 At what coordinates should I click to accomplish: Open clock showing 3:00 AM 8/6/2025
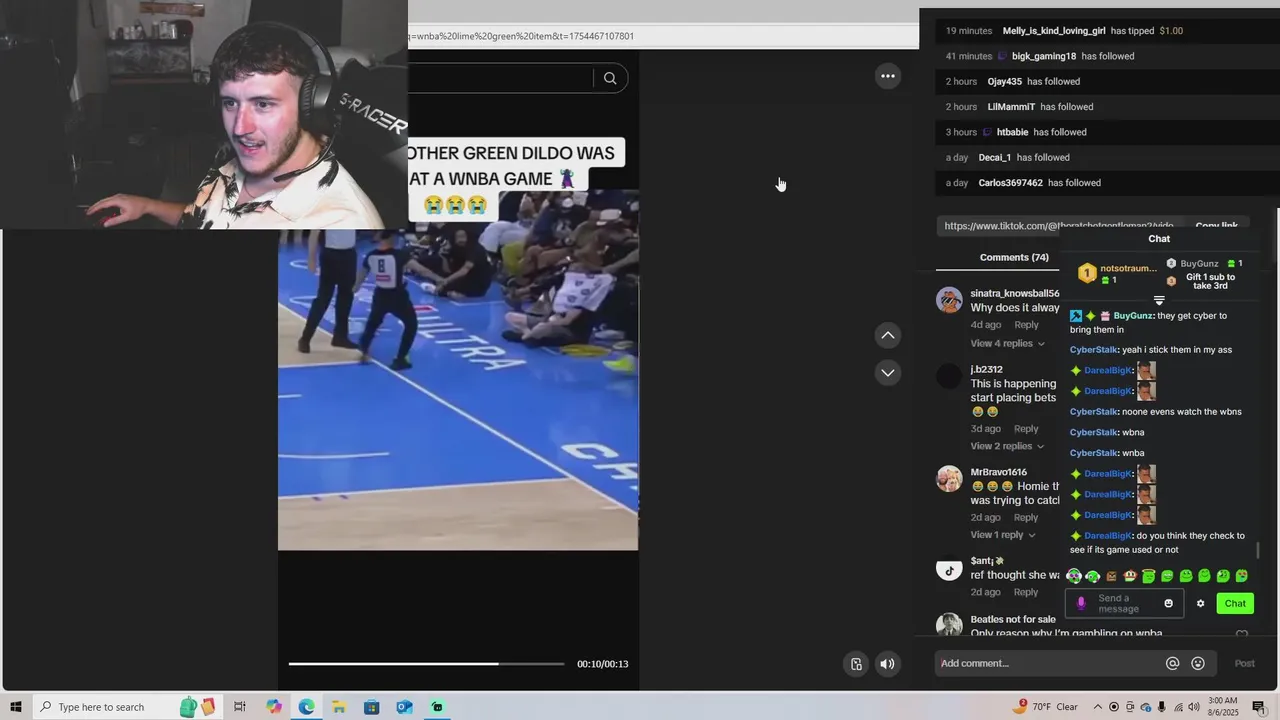point(1223,707)
